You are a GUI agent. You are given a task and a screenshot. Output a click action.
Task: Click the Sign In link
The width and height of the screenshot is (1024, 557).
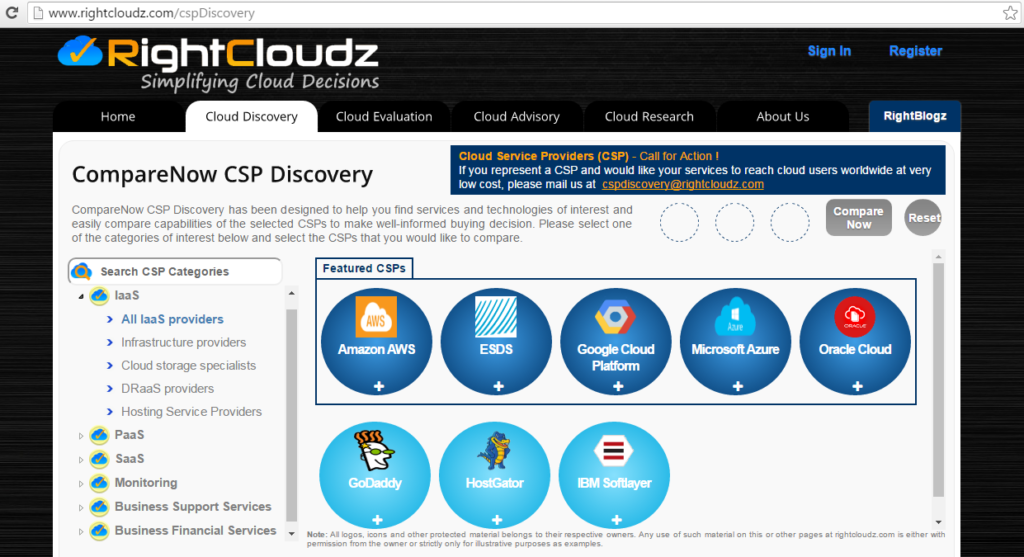click(x=829, y=51)
